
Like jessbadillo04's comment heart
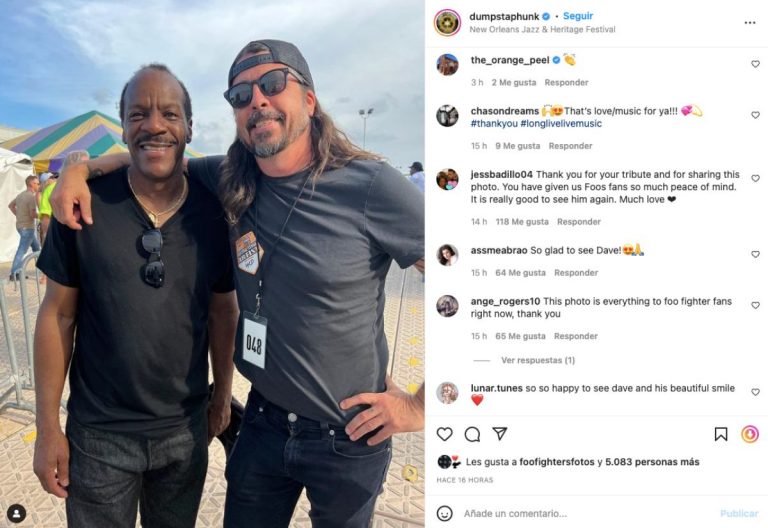coord(755,179)
